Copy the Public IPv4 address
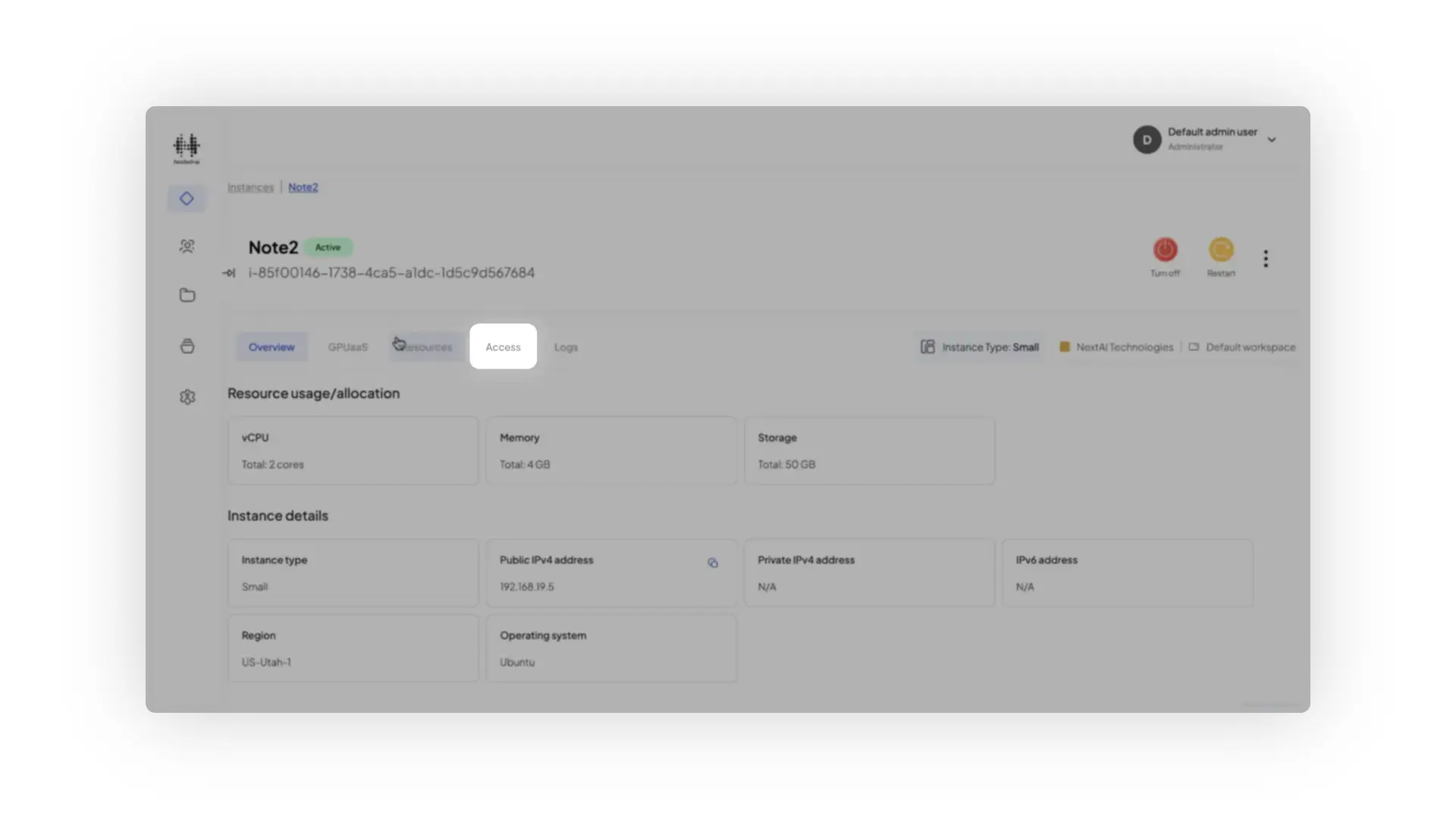The height and width of the screenshot is (819, 1456). [713, 563]
